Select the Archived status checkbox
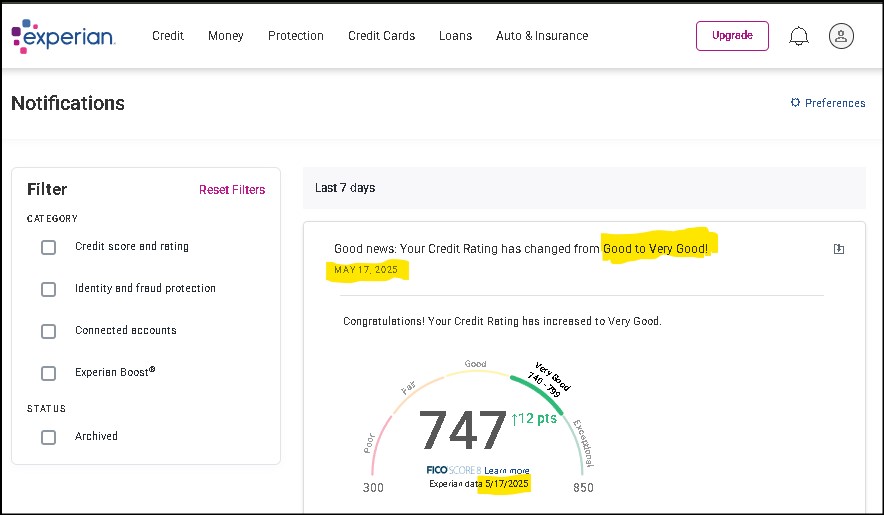 click(x=48, y=437)
